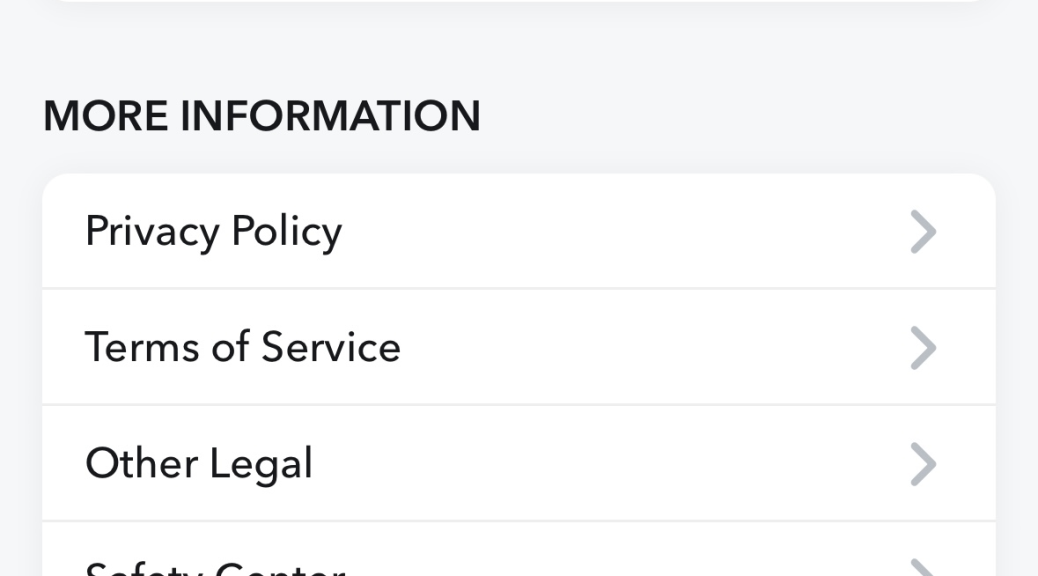Click the arrow beside Terms of Service
Viewport: 1038px width, 576px height.
pos(923,348)
